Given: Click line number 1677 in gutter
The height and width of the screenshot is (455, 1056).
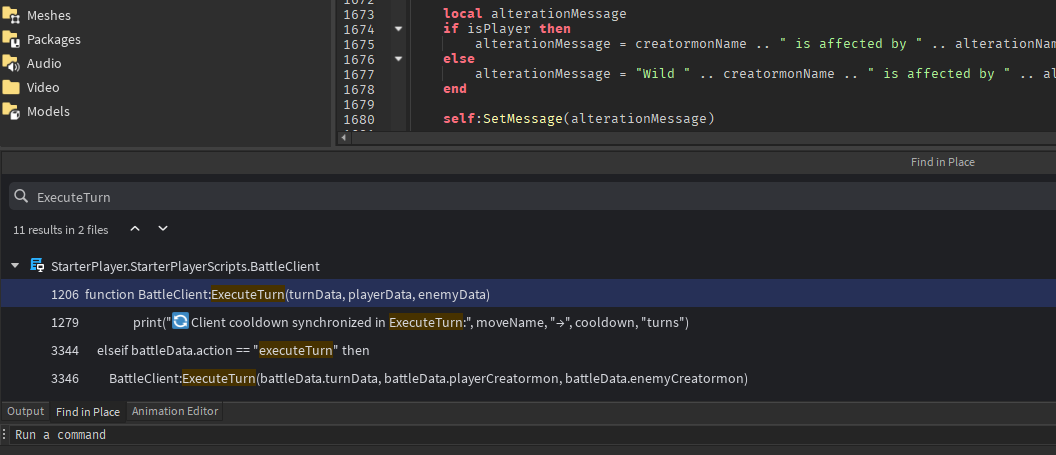Looking at the screenshot, I should pos(358,73).
